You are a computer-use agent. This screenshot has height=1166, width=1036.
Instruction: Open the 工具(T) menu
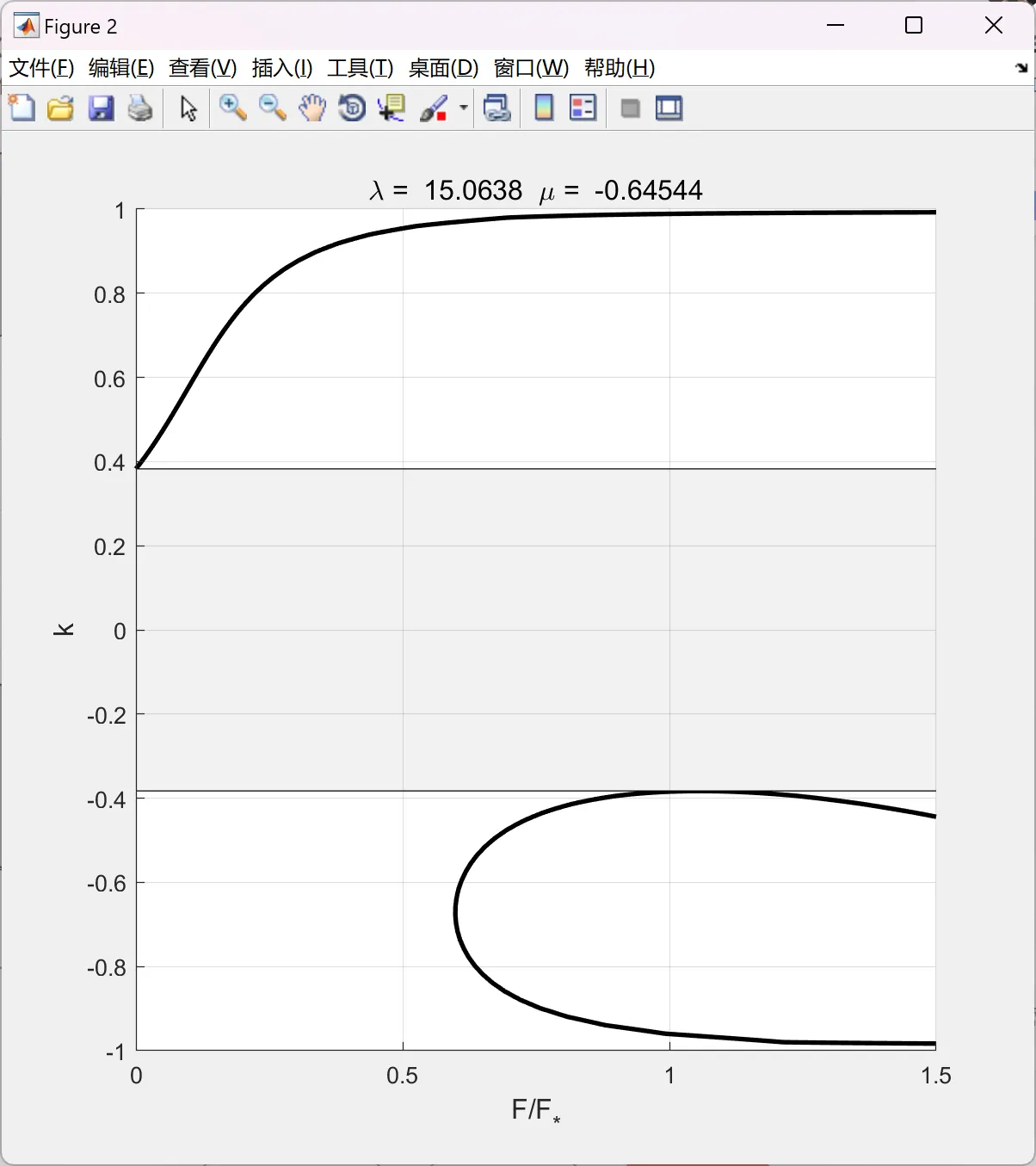[x=361, y=68]
